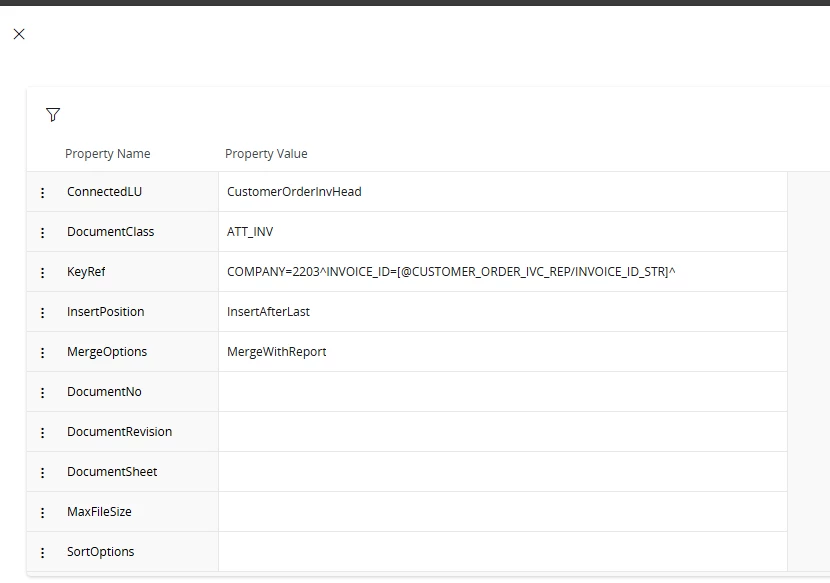Sort by Property Value column header
Screen dimensions: 830x583
pyautogui.click(x=266, y=154)
